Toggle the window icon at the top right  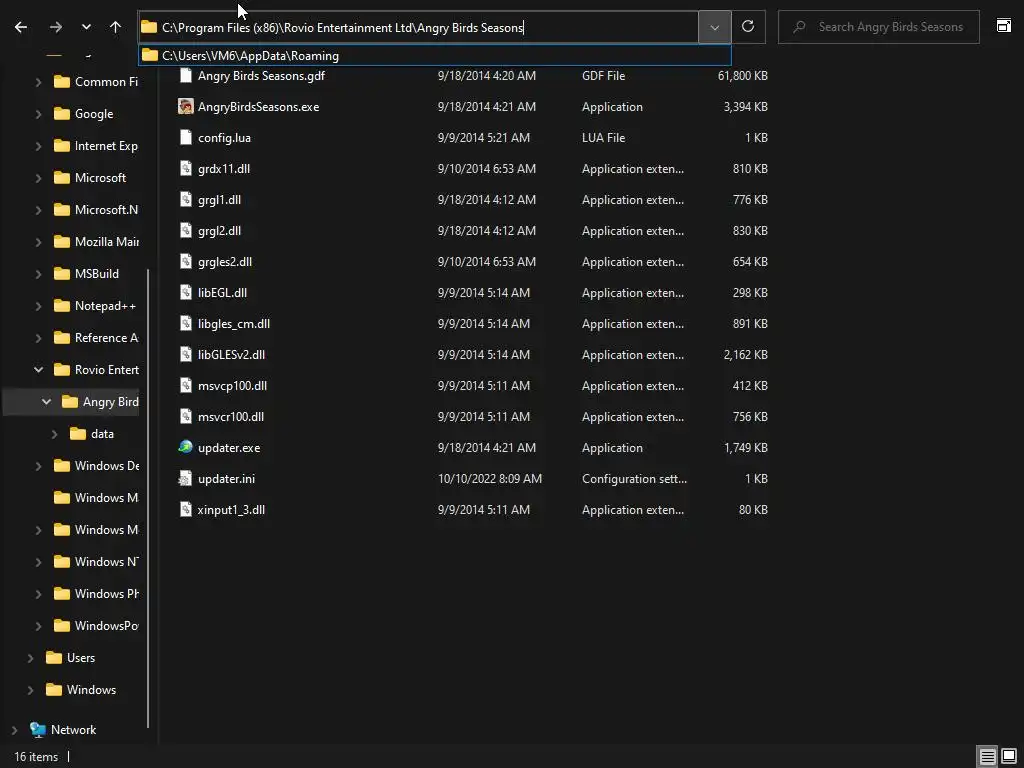(1004, 26)
